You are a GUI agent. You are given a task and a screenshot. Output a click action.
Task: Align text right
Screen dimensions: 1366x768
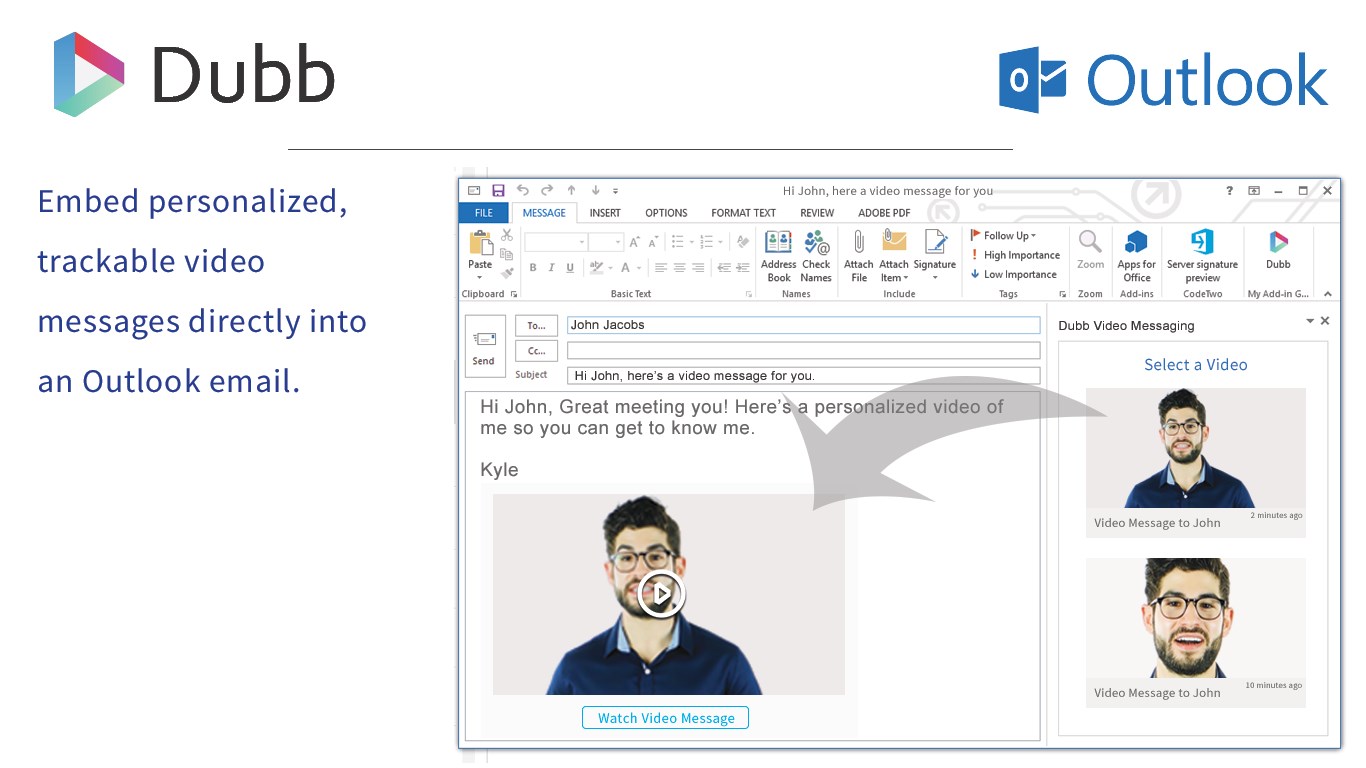click(698, 267)
